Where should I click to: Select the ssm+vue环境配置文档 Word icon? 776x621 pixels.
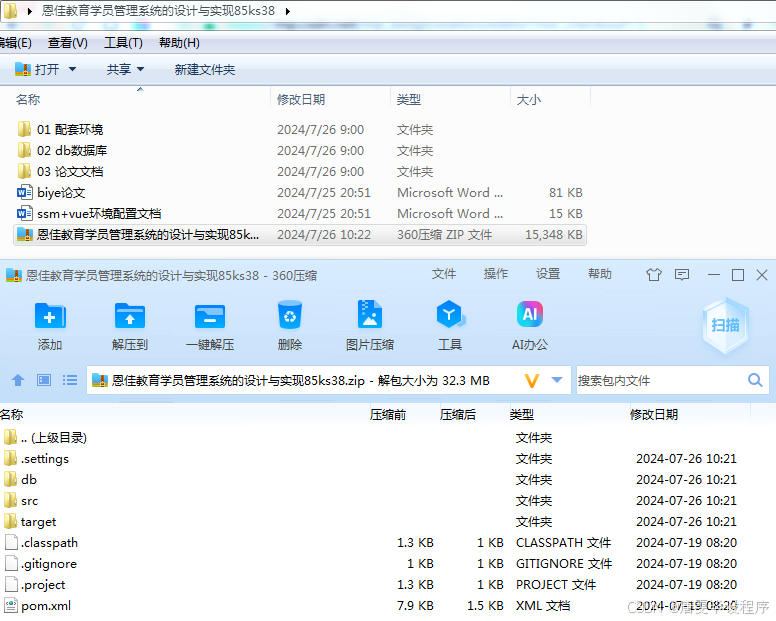tap(25, 213)
